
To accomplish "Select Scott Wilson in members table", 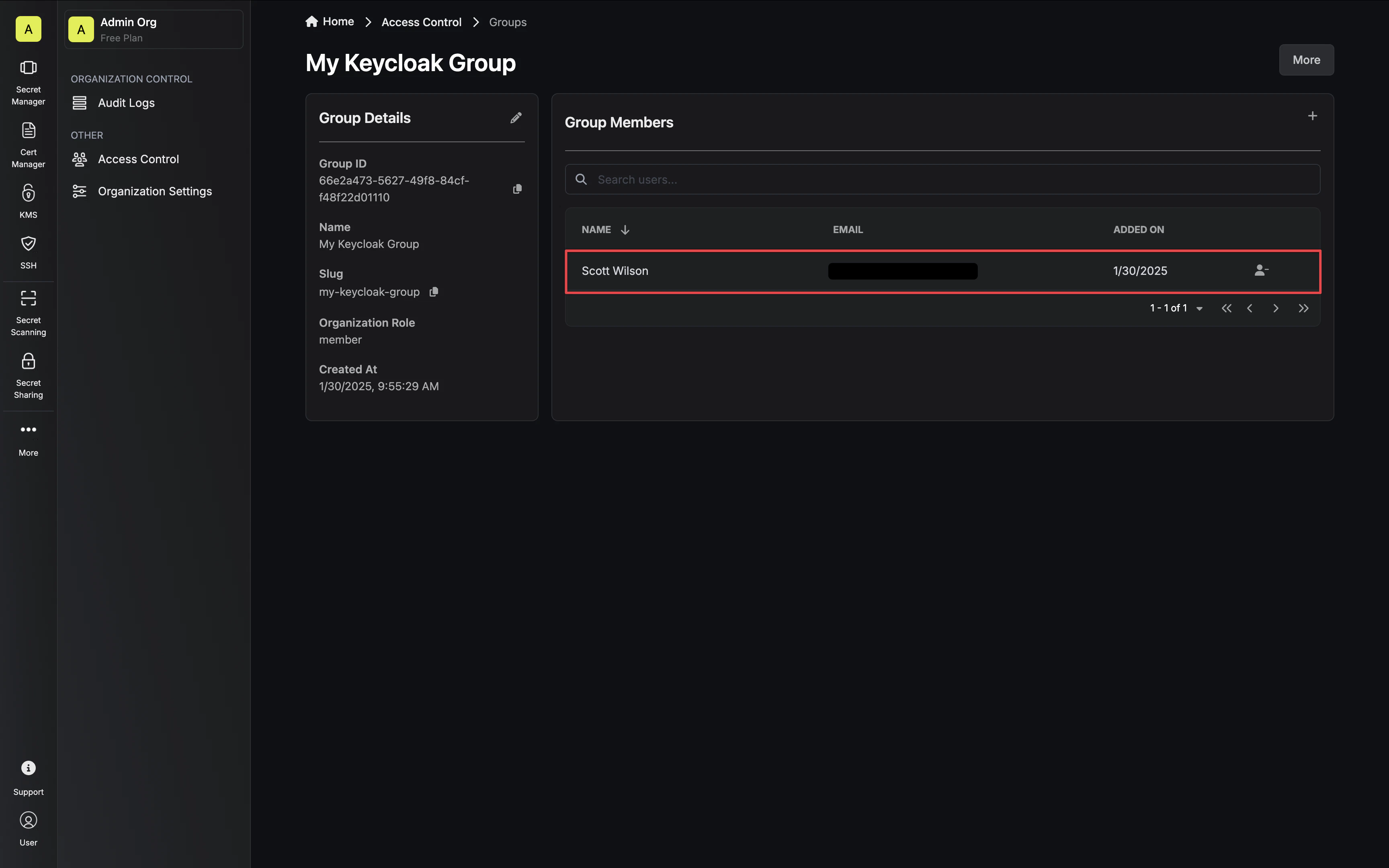I will [615, 271].
